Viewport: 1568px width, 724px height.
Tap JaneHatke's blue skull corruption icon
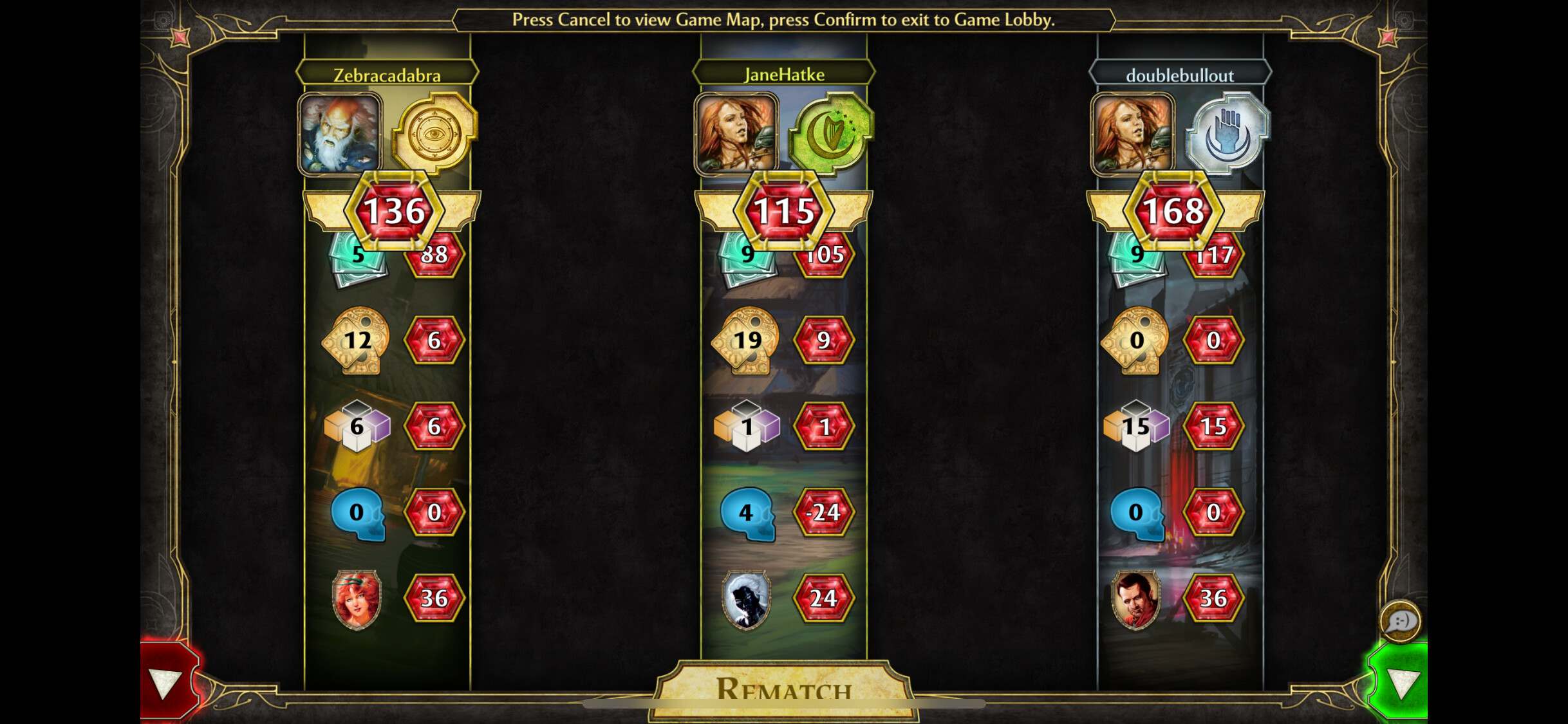tap(747, 514)
